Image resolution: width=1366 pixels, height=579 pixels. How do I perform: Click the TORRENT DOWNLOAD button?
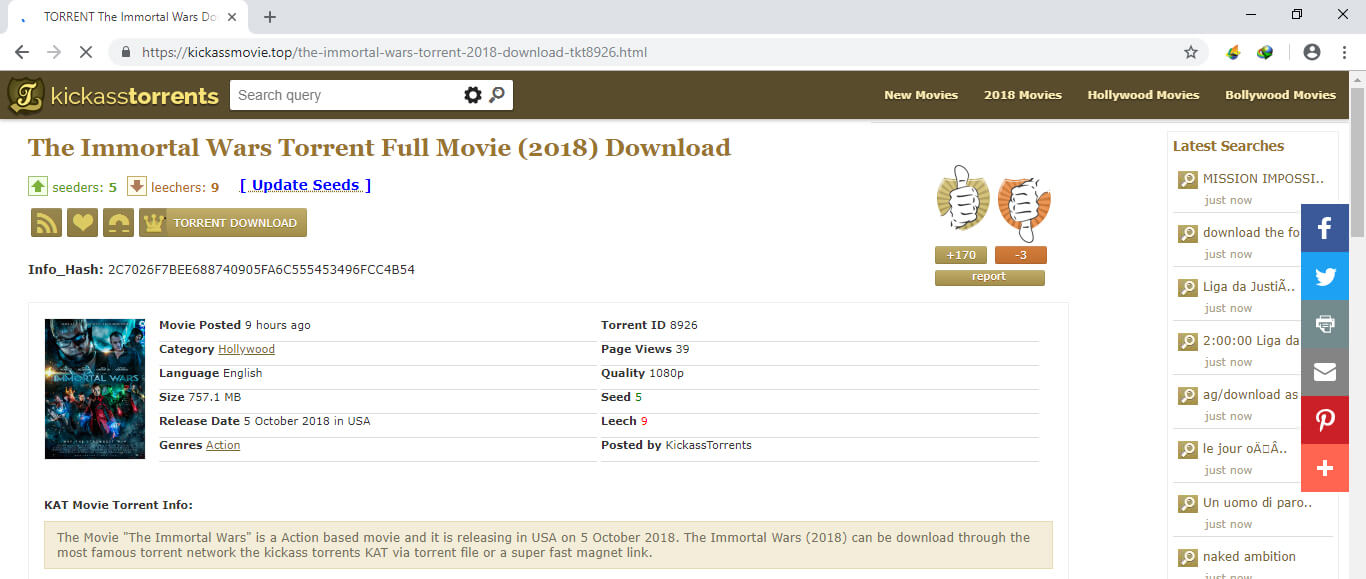click(x=223, y=223)
